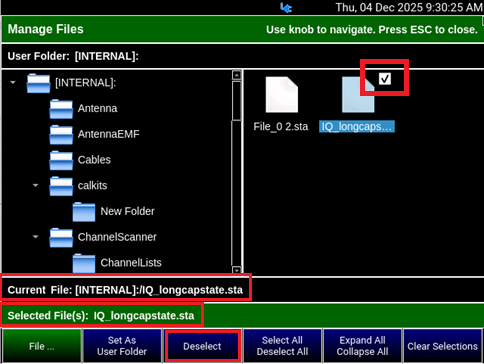Viewport: 484px width, 364px height.
Task: Click Expand All Collapse All button
Action: pos(362,346)
